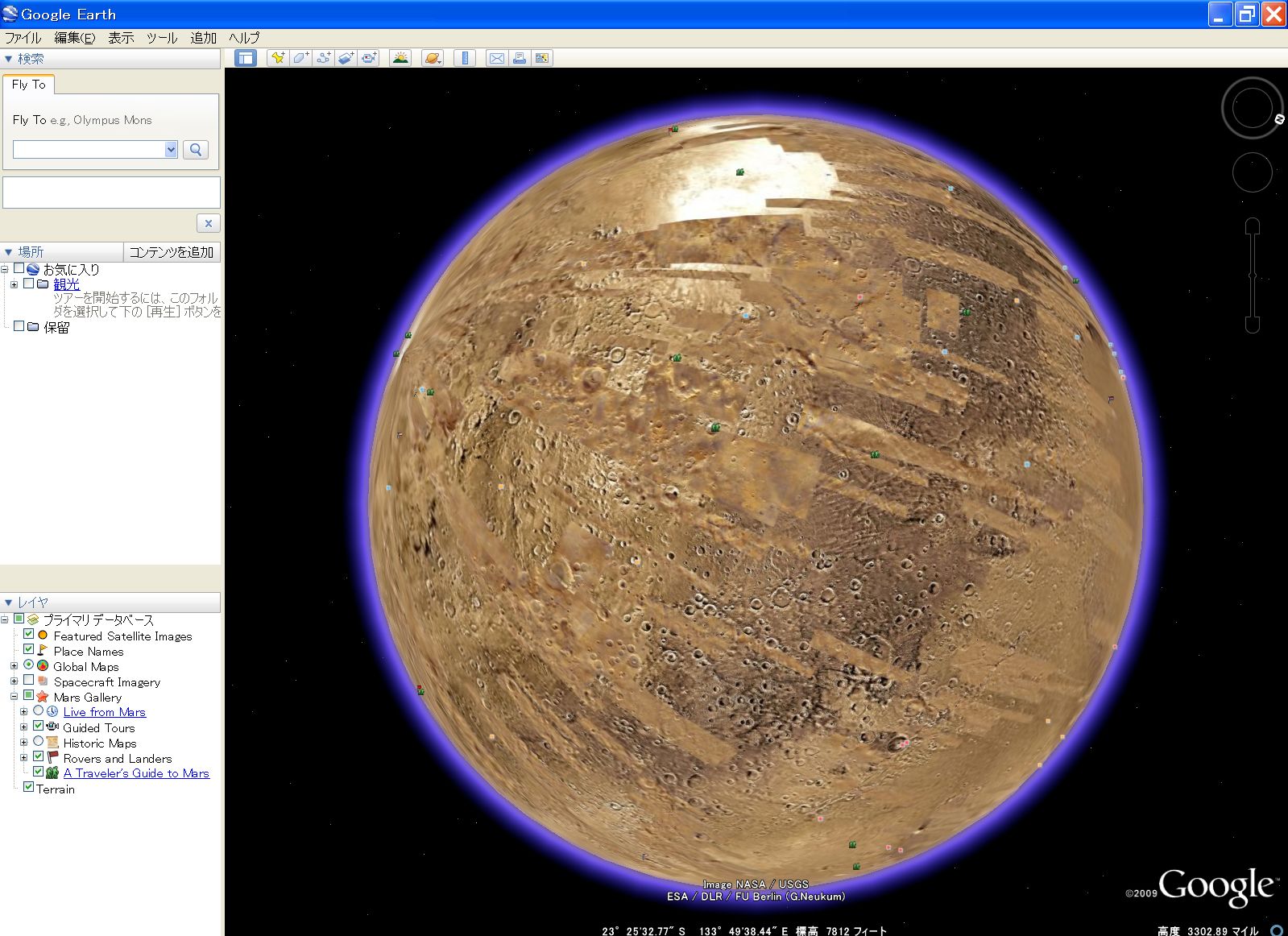
Task: Click the search magnifier button
Action: pyautogui.click(x=196, y=150)
